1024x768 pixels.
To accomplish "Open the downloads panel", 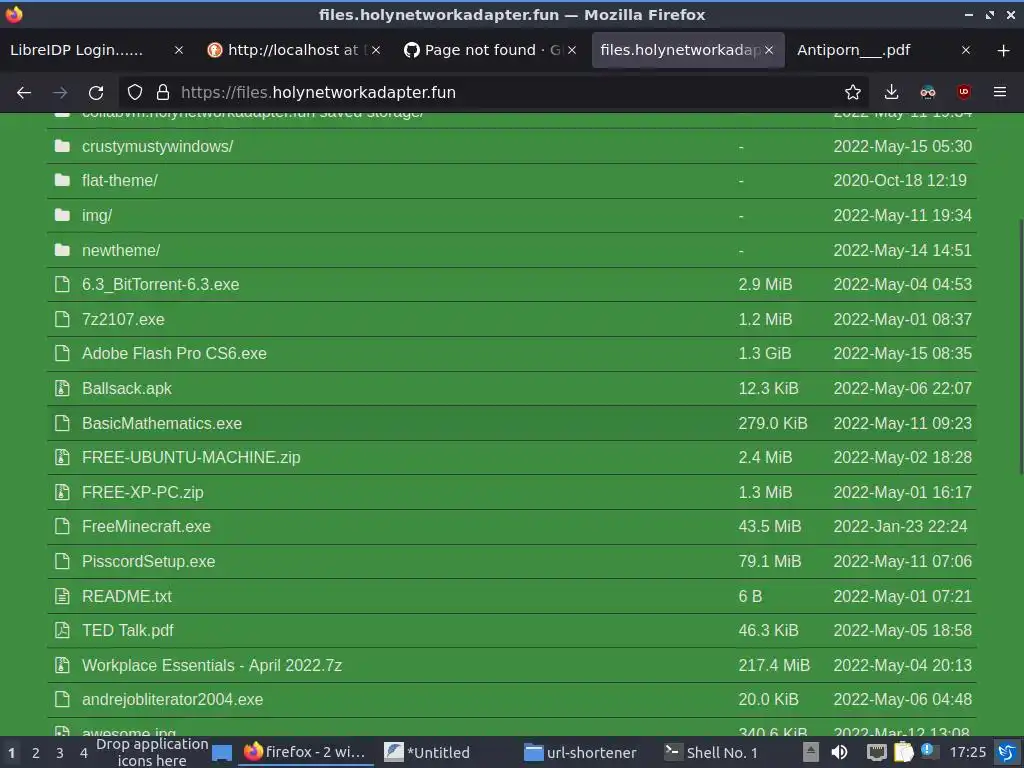I will [891, 93].
